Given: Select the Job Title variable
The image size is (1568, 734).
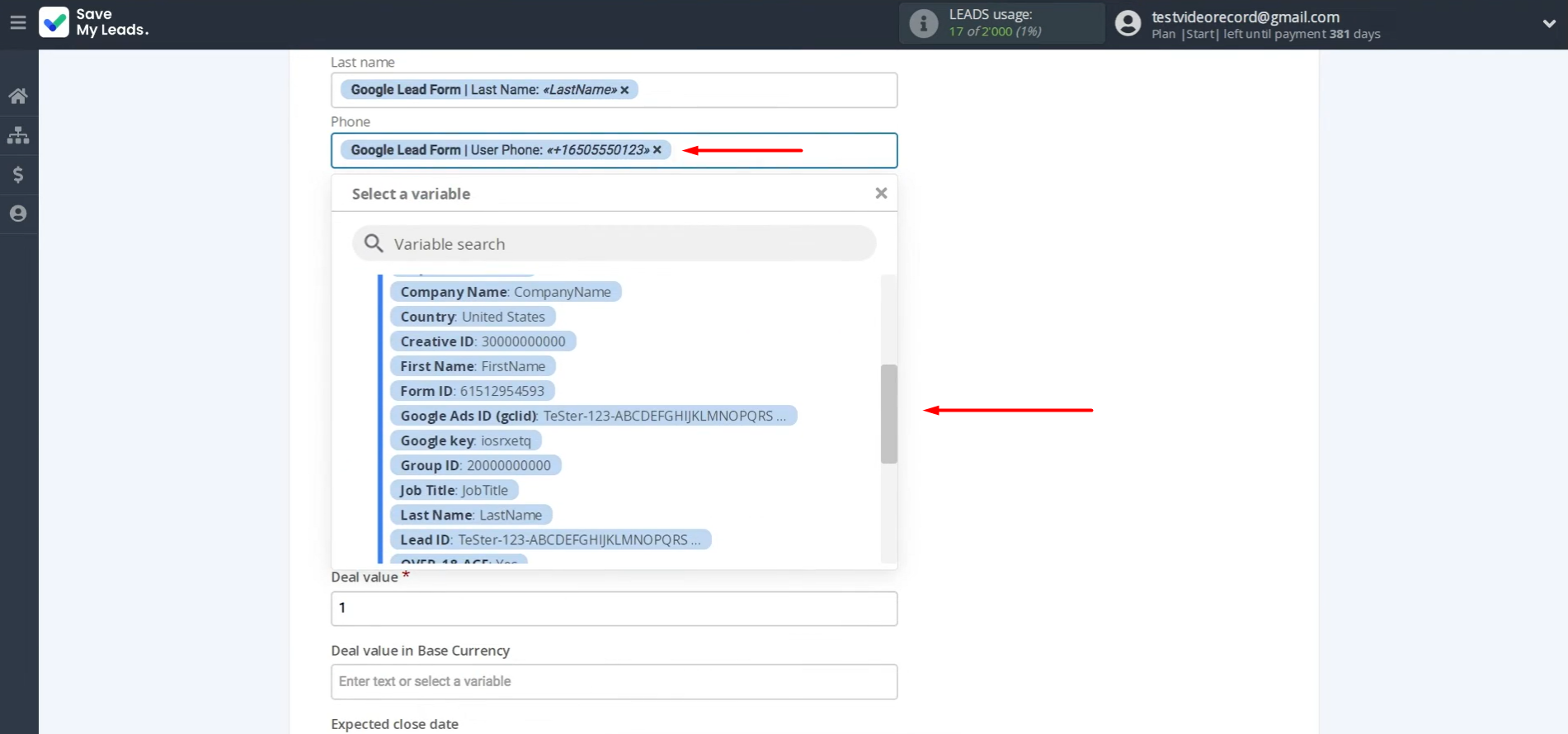Looking at the screenshot, I should 454,490.
